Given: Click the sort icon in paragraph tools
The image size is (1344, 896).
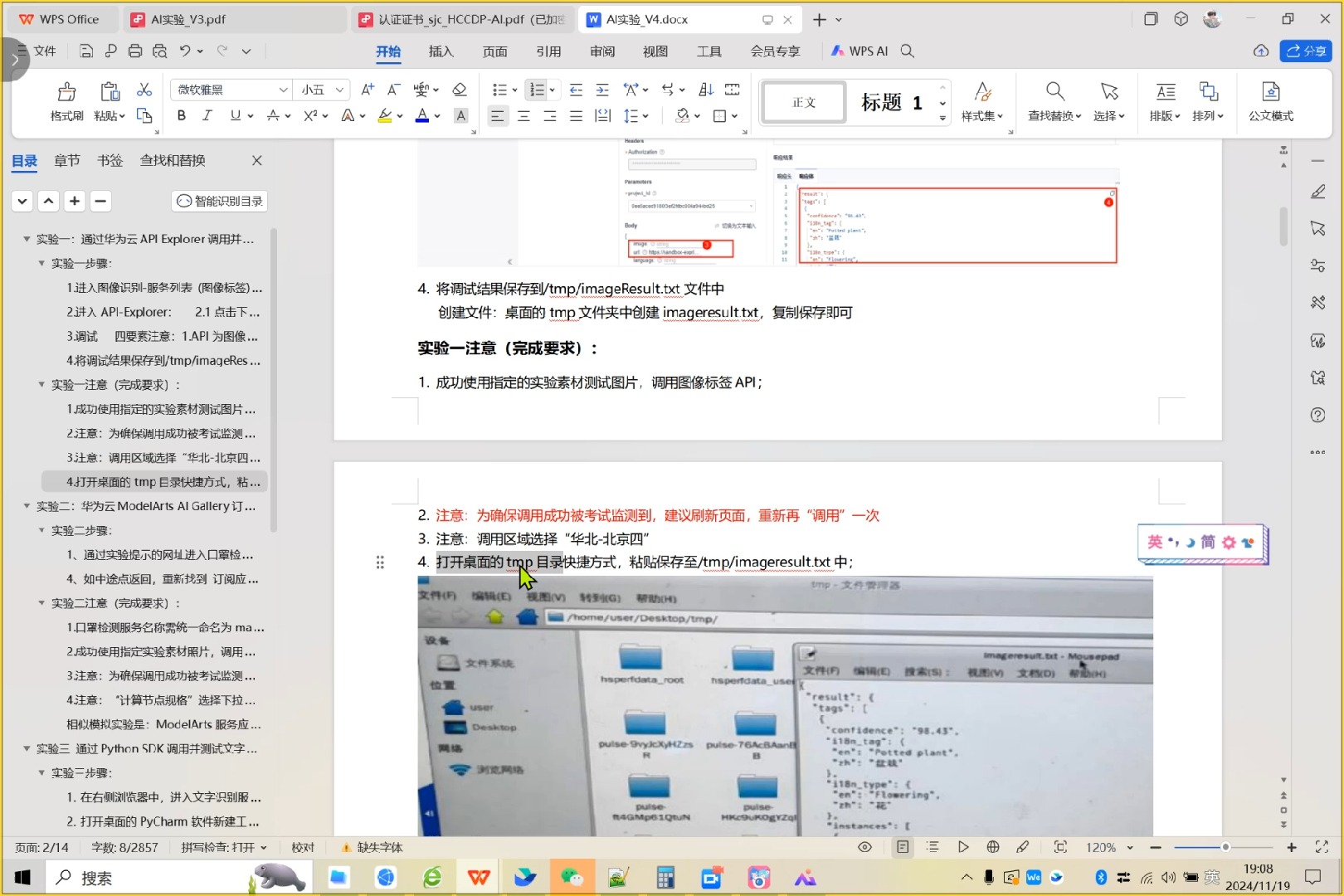Looking at the screenshot, I should [706, 90].
